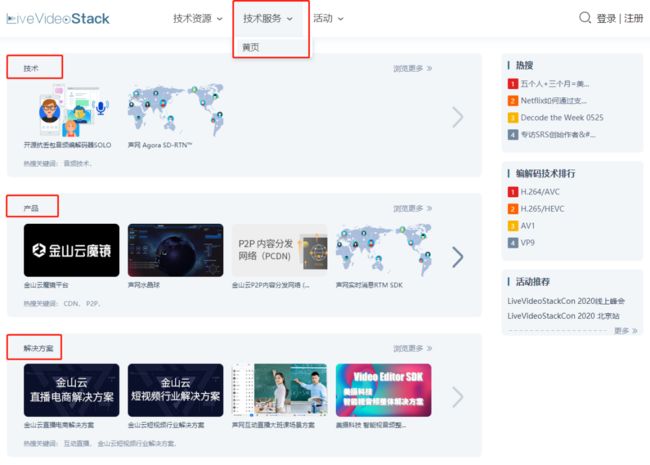Expand the 技术资源 dropdown menu
The height and width of the screenshot is (465, 650).
click(198, 19)
